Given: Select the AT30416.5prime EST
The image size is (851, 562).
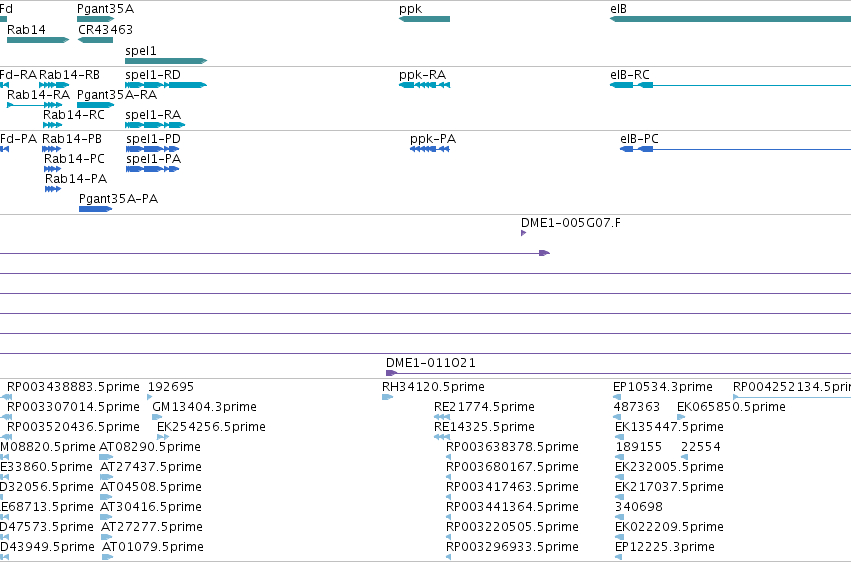Looking at the screenshot, I should [x=106, y=516].
